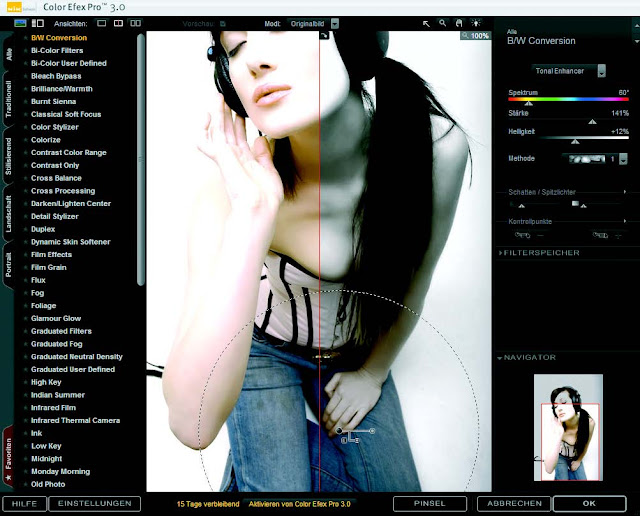Open the Methode dropdown arrow
Image resolution: width=640 pixels, height=516 pixels.
(623, 159)
